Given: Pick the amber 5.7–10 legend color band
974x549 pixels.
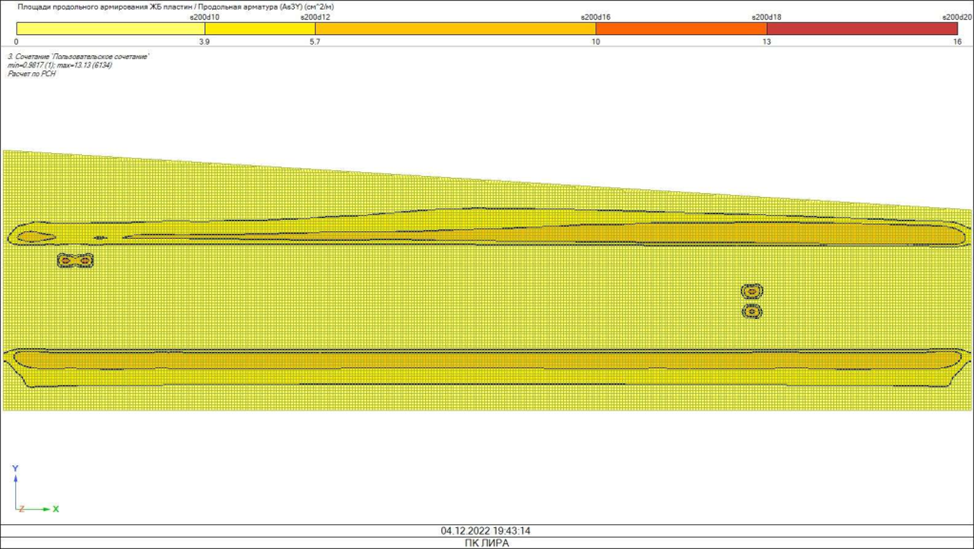Looking at the screenshot, I should (x=455, y=29).
